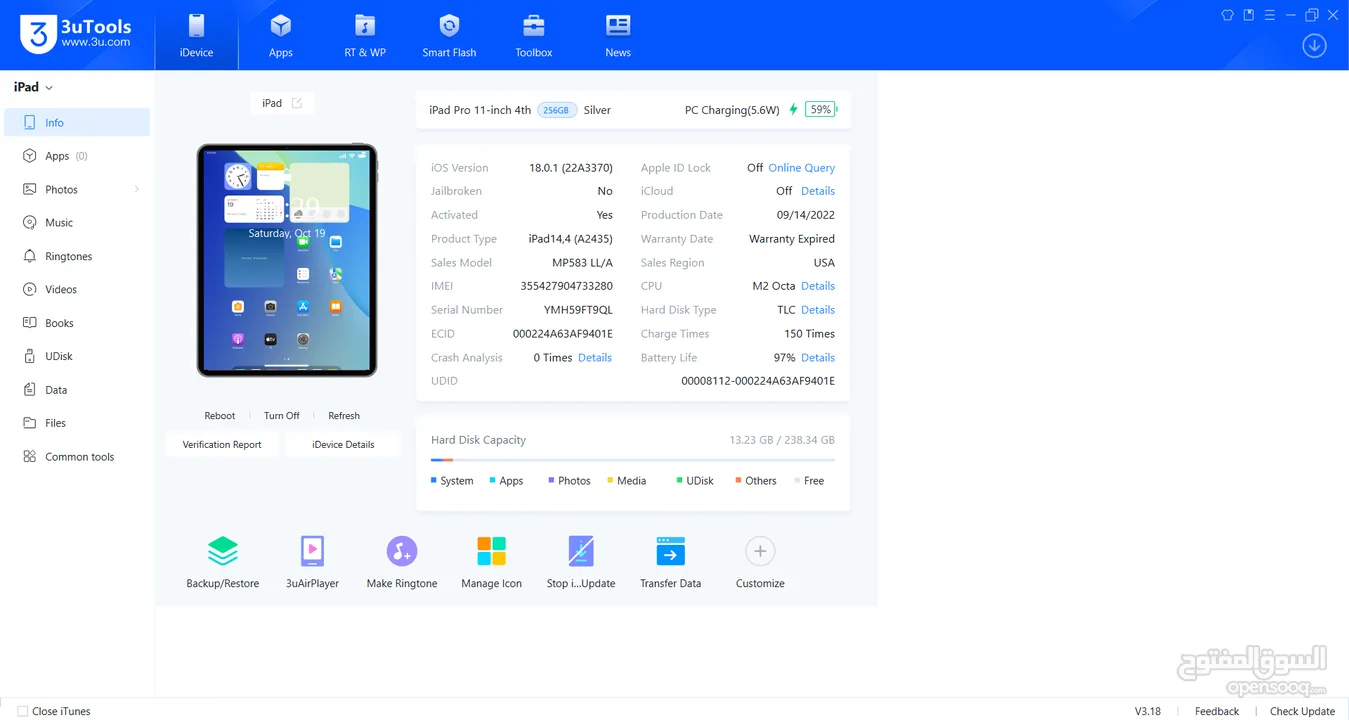This screenshot has width=1349, height=720.
Task: Click the Refresh button
Action: 344,416
